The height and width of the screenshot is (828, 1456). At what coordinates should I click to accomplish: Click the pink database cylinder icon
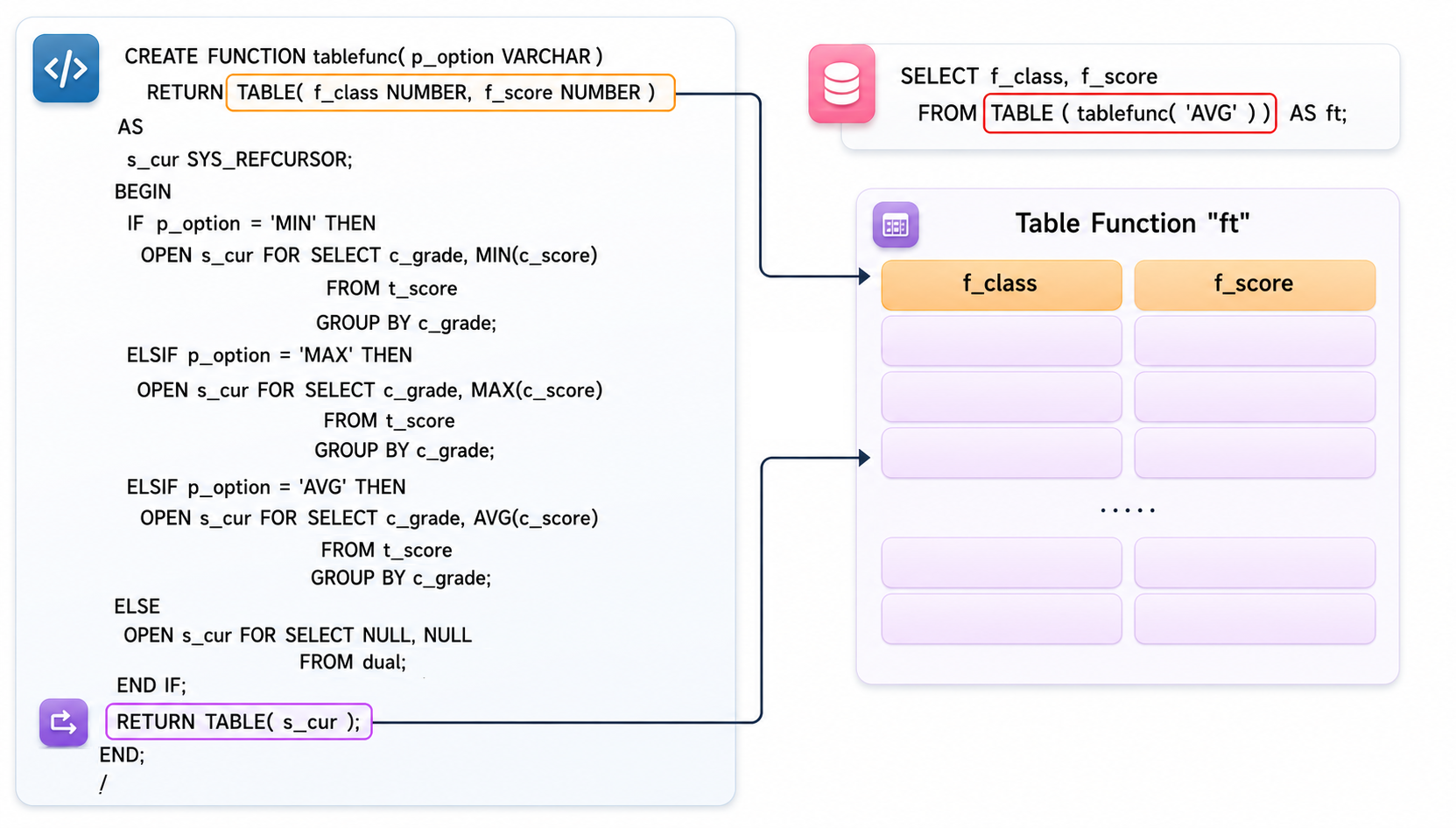click(841, 84)
